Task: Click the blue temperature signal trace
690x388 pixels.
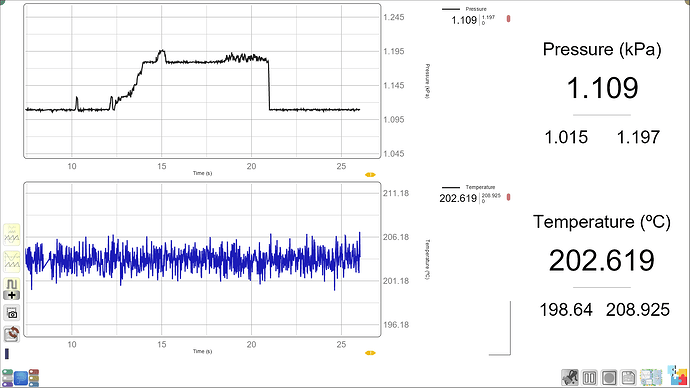Action: click(194, 259)
